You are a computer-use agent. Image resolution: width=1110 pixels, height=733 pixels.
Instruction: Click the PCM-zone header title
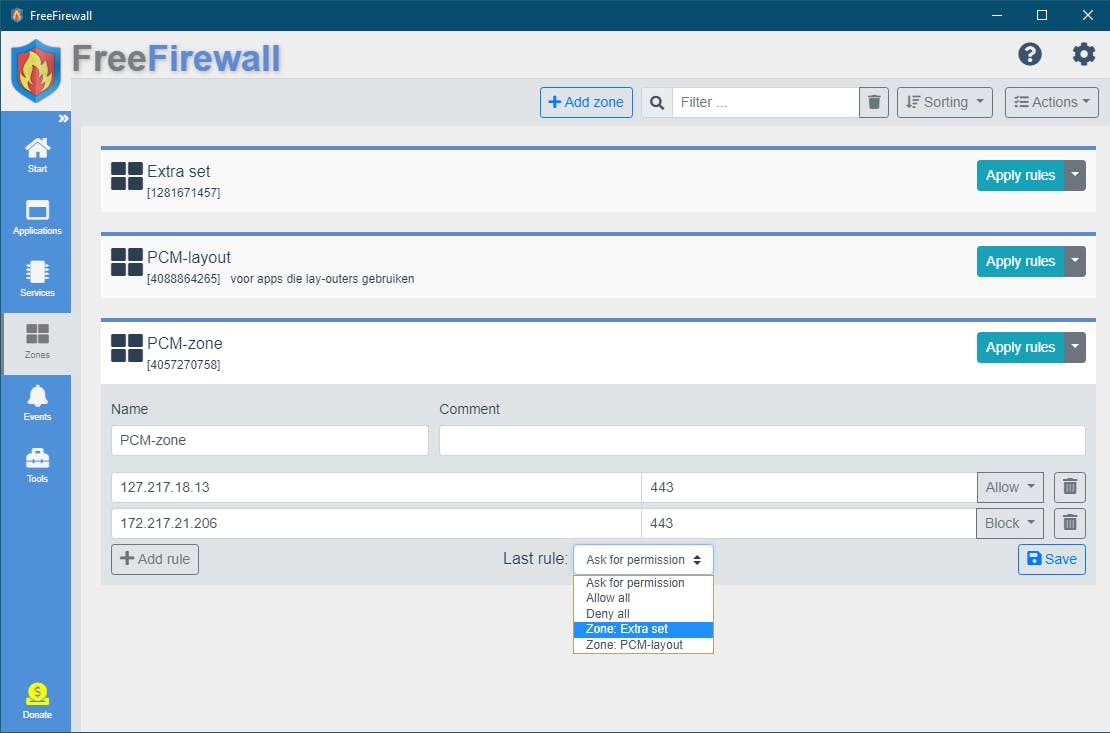(185, 343)
